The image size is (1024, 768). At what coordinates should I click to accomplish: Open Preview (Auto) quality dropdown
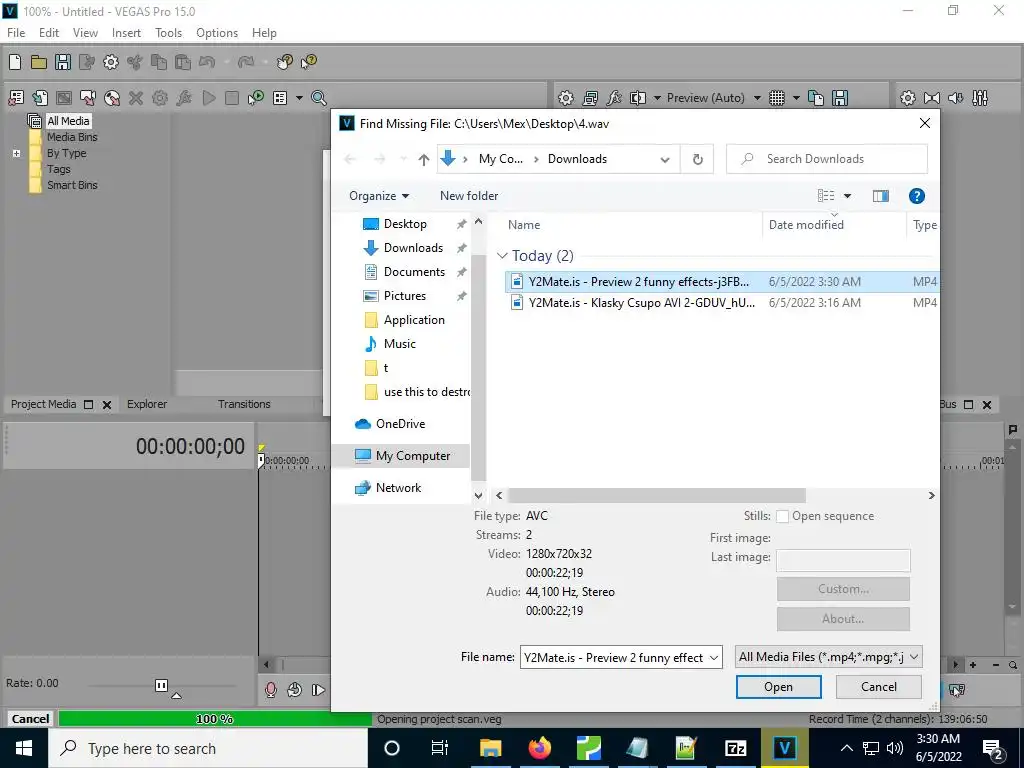[758, 98]
